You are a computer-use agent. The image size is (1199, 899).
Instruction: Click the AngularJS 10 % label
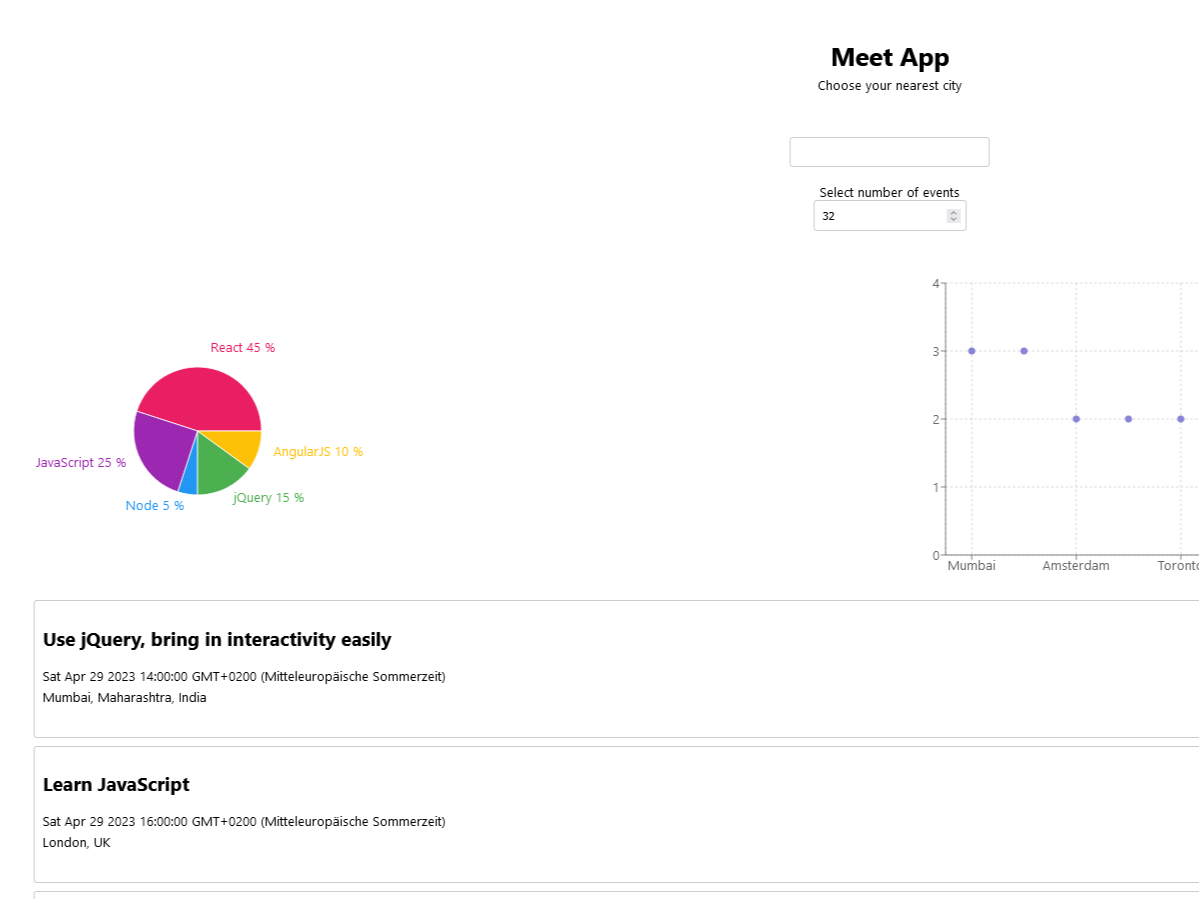(x=318, y=452)
